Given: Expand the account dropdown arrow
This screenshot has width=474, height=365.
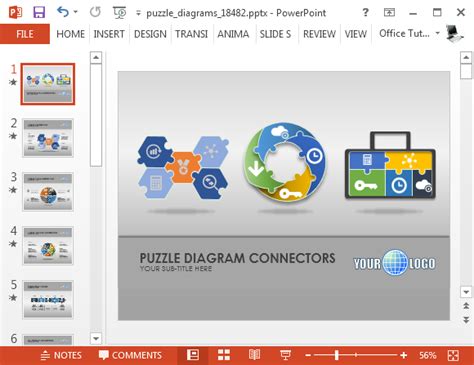Looking at the screenshot, I should 437,33.
